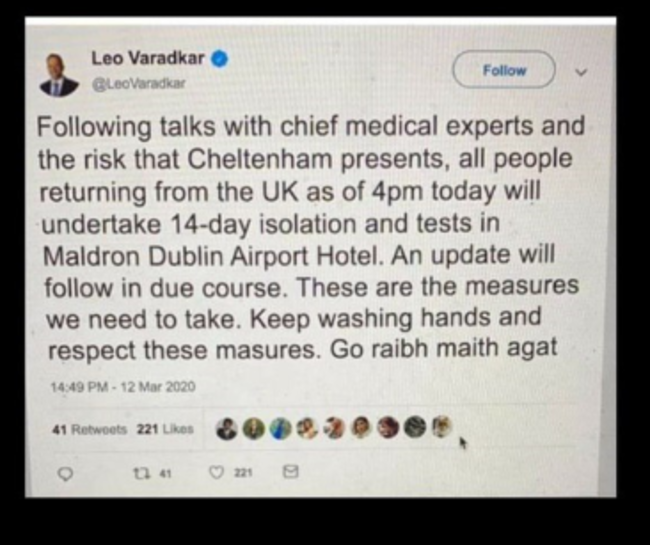Open first liker's avatar in the row
The height and width of the screenshot is (545, 650).
pyautogui.click(x=226, y=429)
